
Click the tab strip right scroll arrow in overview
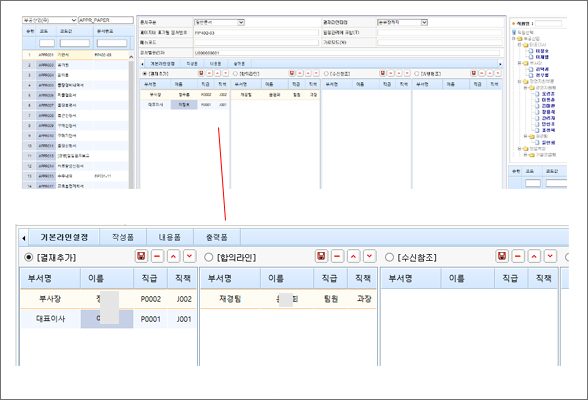pos(500,64)
